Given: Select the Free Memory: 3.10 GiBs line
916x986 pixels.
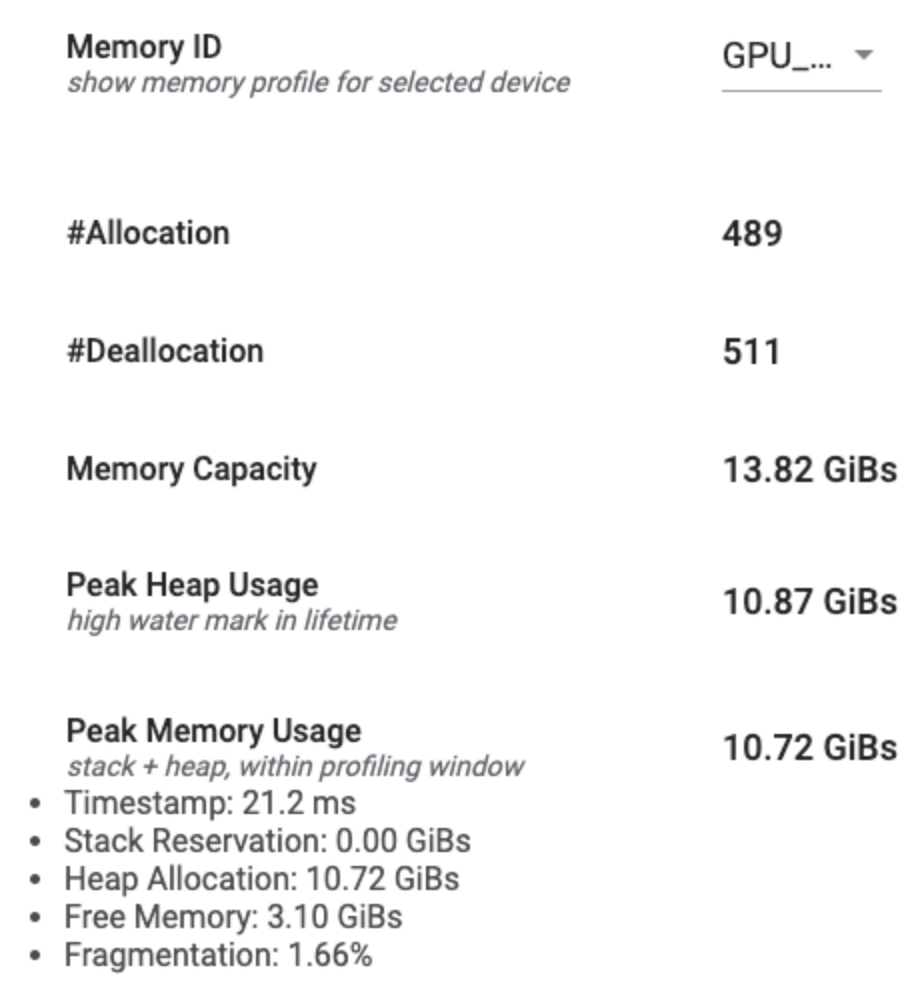Looking at the screenshot, I should [233, 916].
